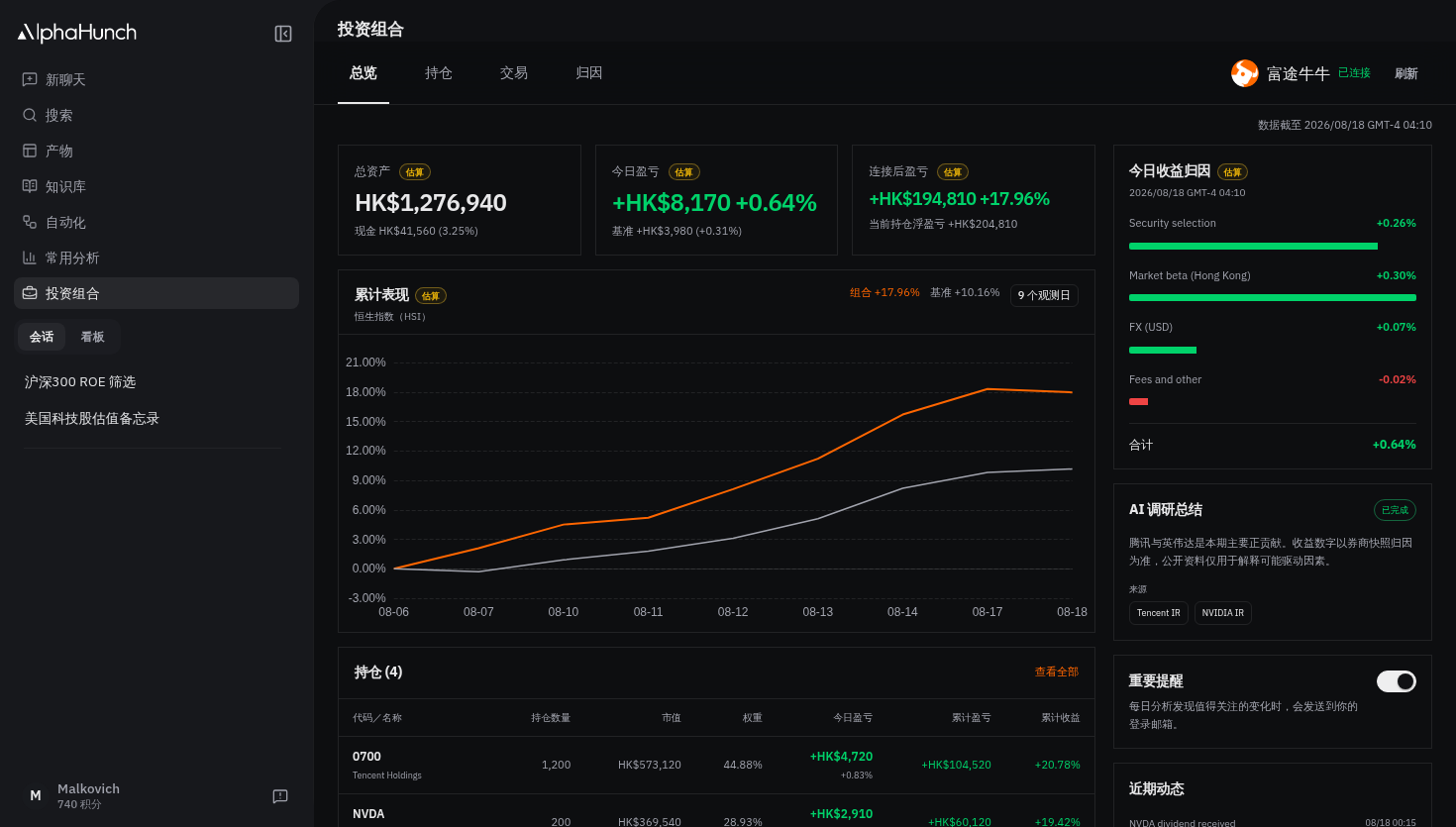Click the 搜索 search icon
The image size is (1456, 827).
pyautogui.click(x=30, y=115)
